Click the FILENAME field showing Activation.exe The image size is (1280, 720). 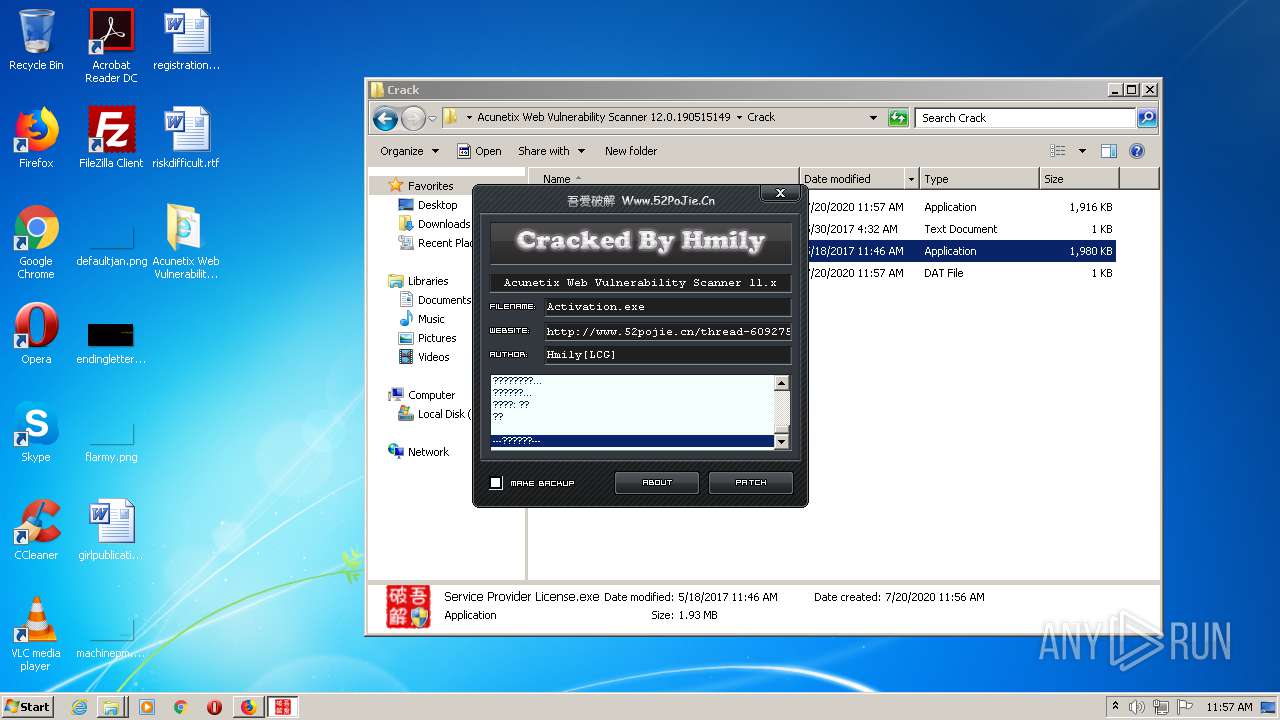pos(668,307)
